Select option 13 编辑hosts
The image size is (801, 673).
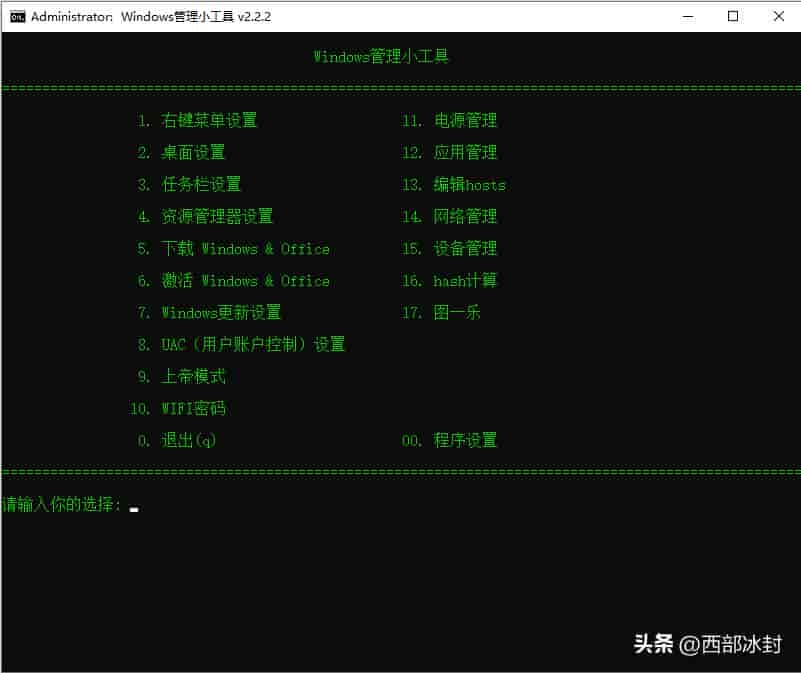[454, 184]
